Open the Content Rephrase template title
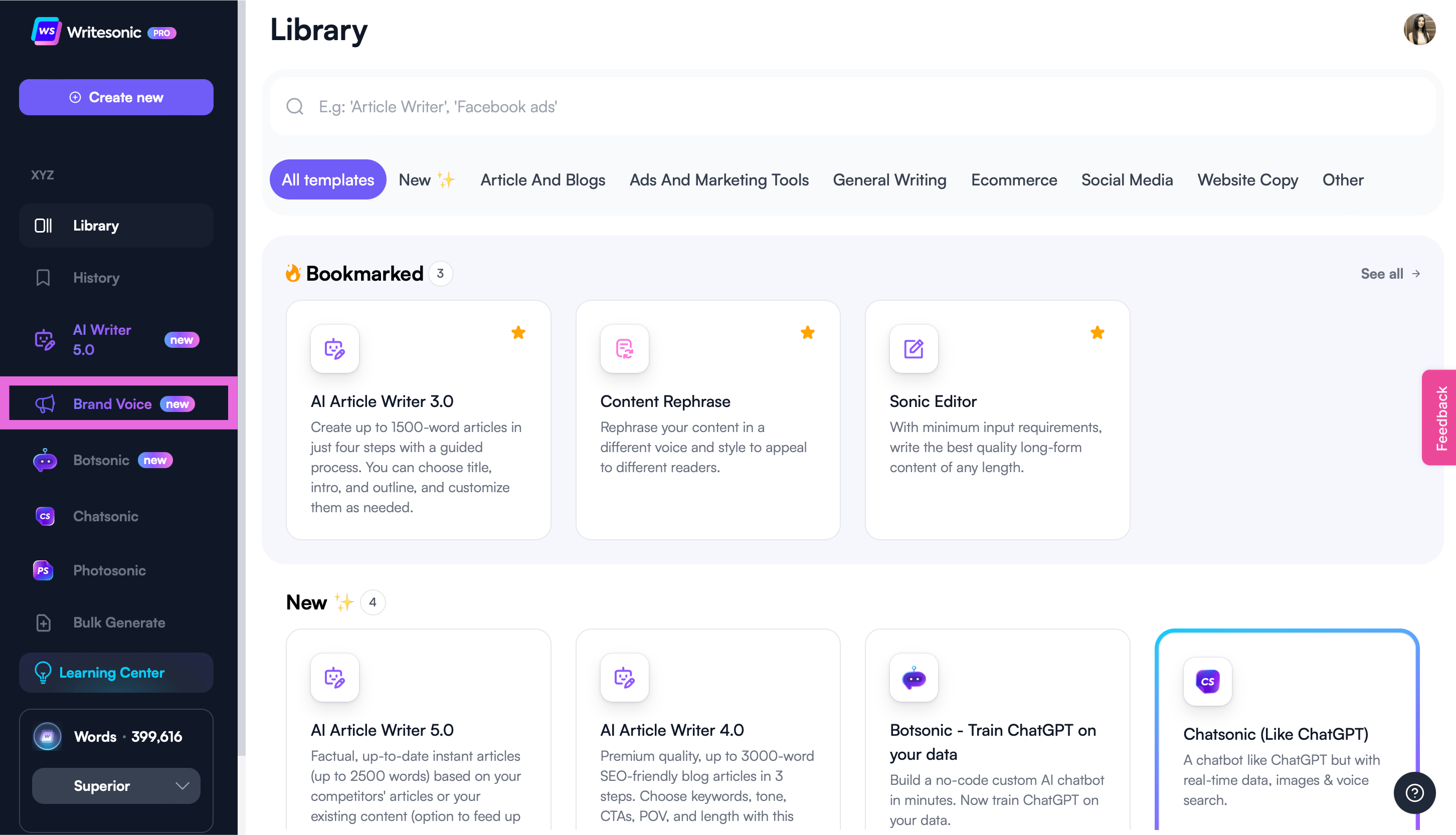This screenshot has width=1456, height=835. [x=665, y=401]
